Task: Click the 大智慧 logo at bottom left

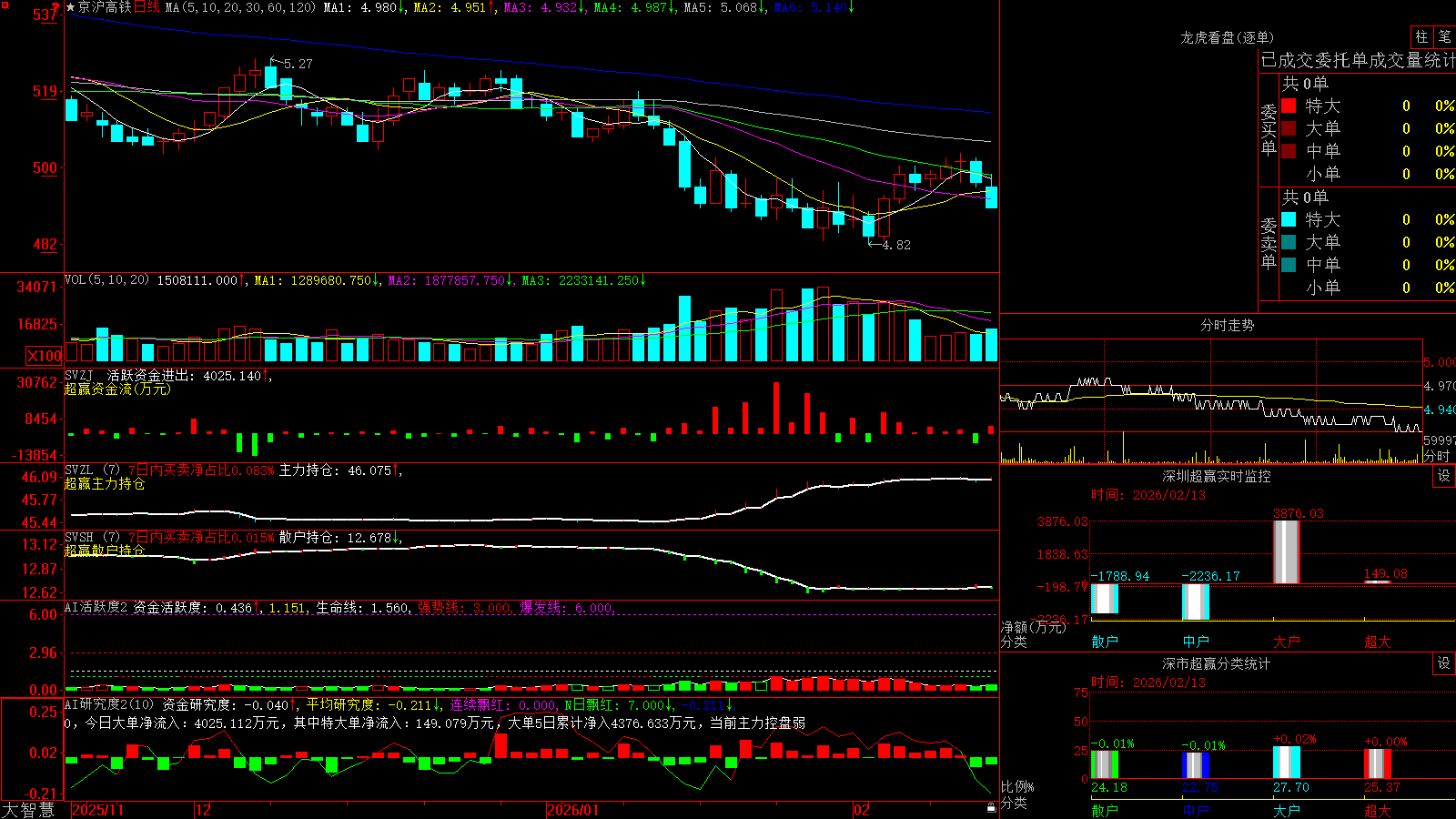Action: click(28, 809)
